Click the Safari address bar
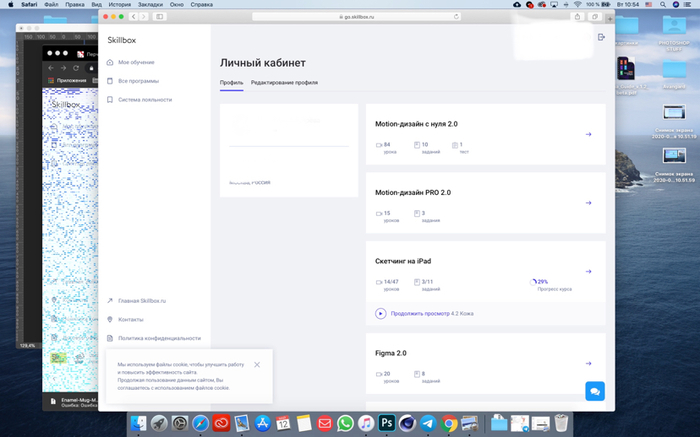The image size is (700, 437). tap(356, 17)
